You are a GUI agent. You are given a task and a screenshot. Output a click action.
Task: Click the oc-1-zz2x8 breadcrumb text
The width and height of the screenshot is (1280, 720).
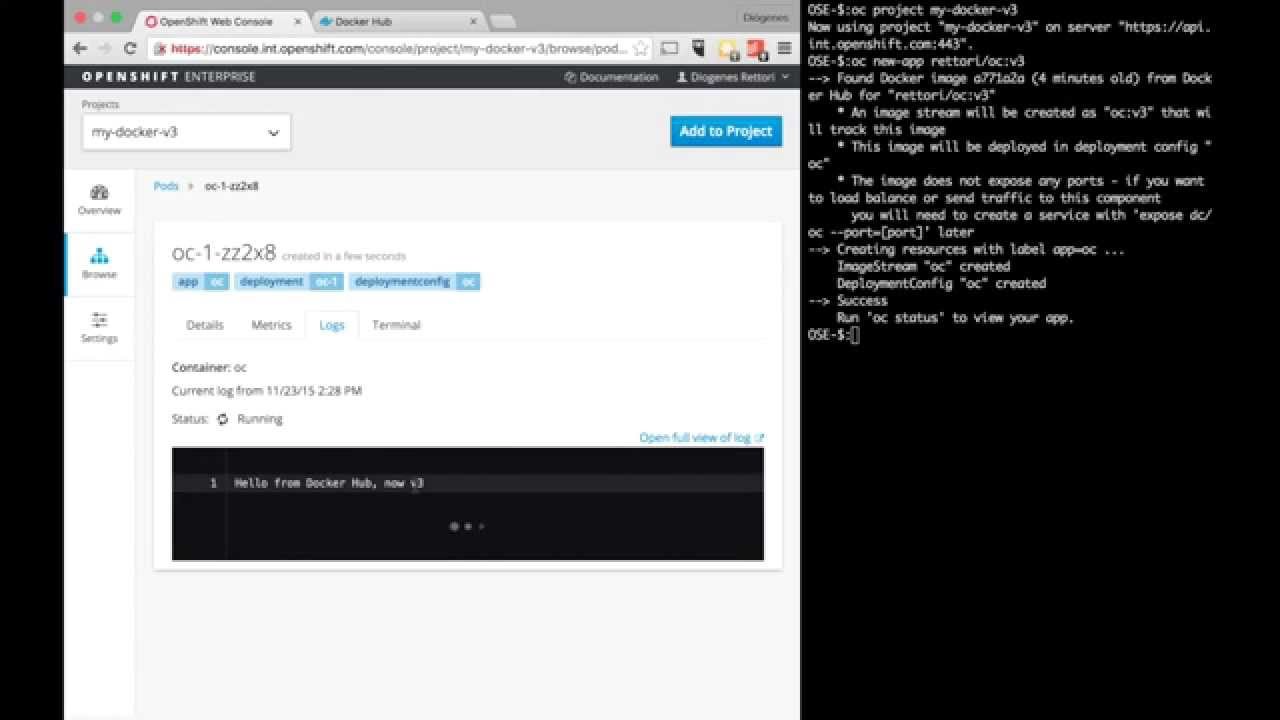[x=231, y=186]
